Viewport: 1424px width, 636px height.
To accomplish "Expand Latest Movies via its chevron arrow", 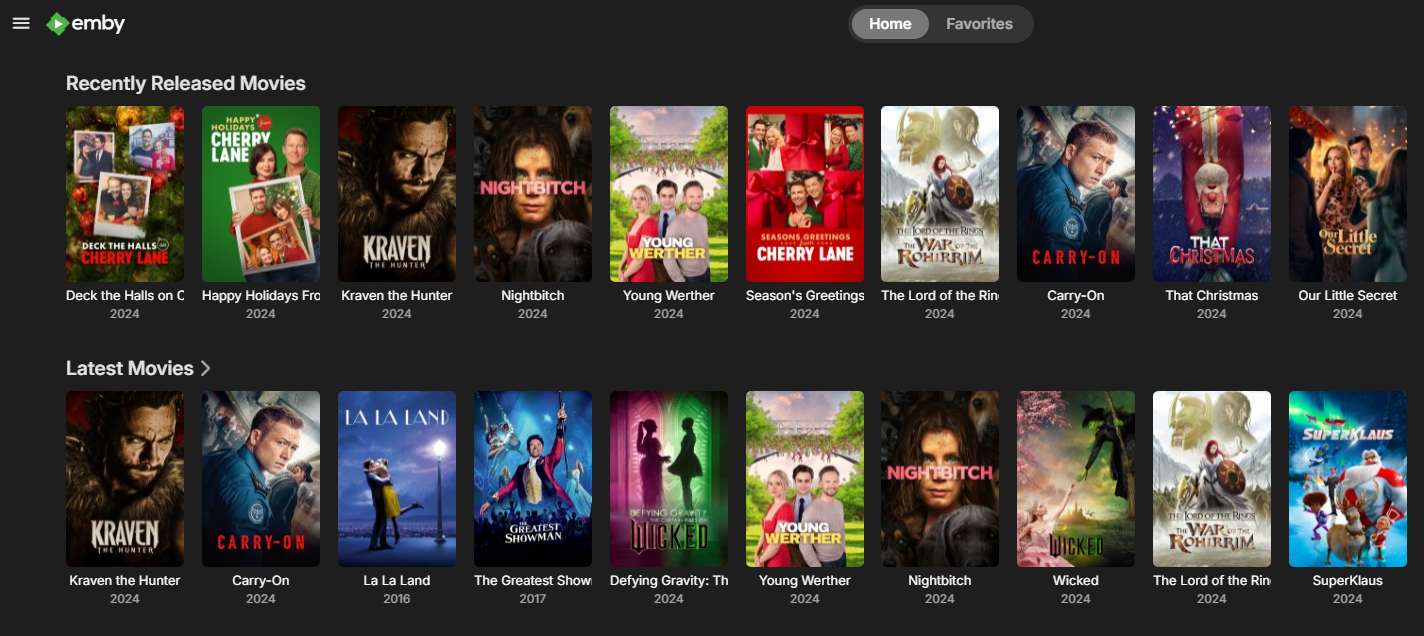I will [x=206, y=368].
